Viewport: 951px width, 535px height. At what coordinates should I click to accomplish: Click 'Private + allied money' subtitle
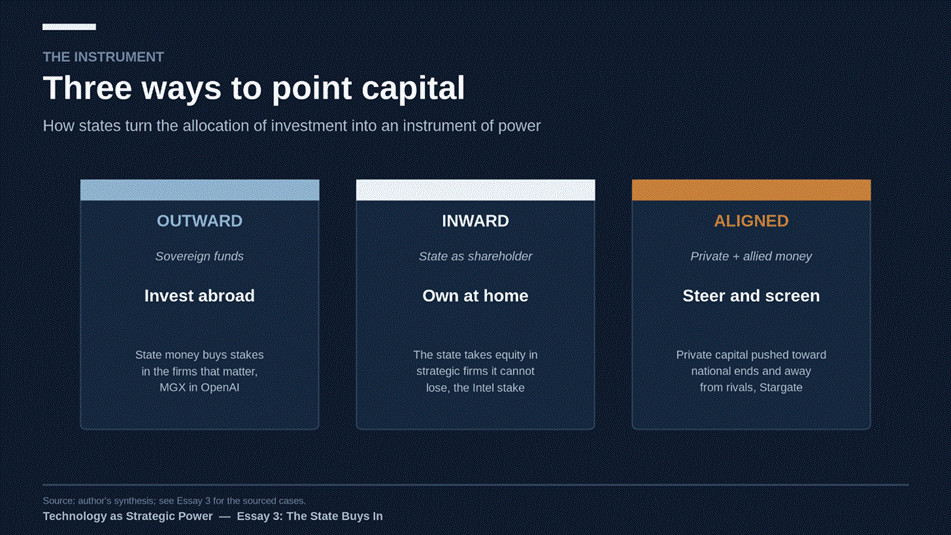tap(751, 257)
